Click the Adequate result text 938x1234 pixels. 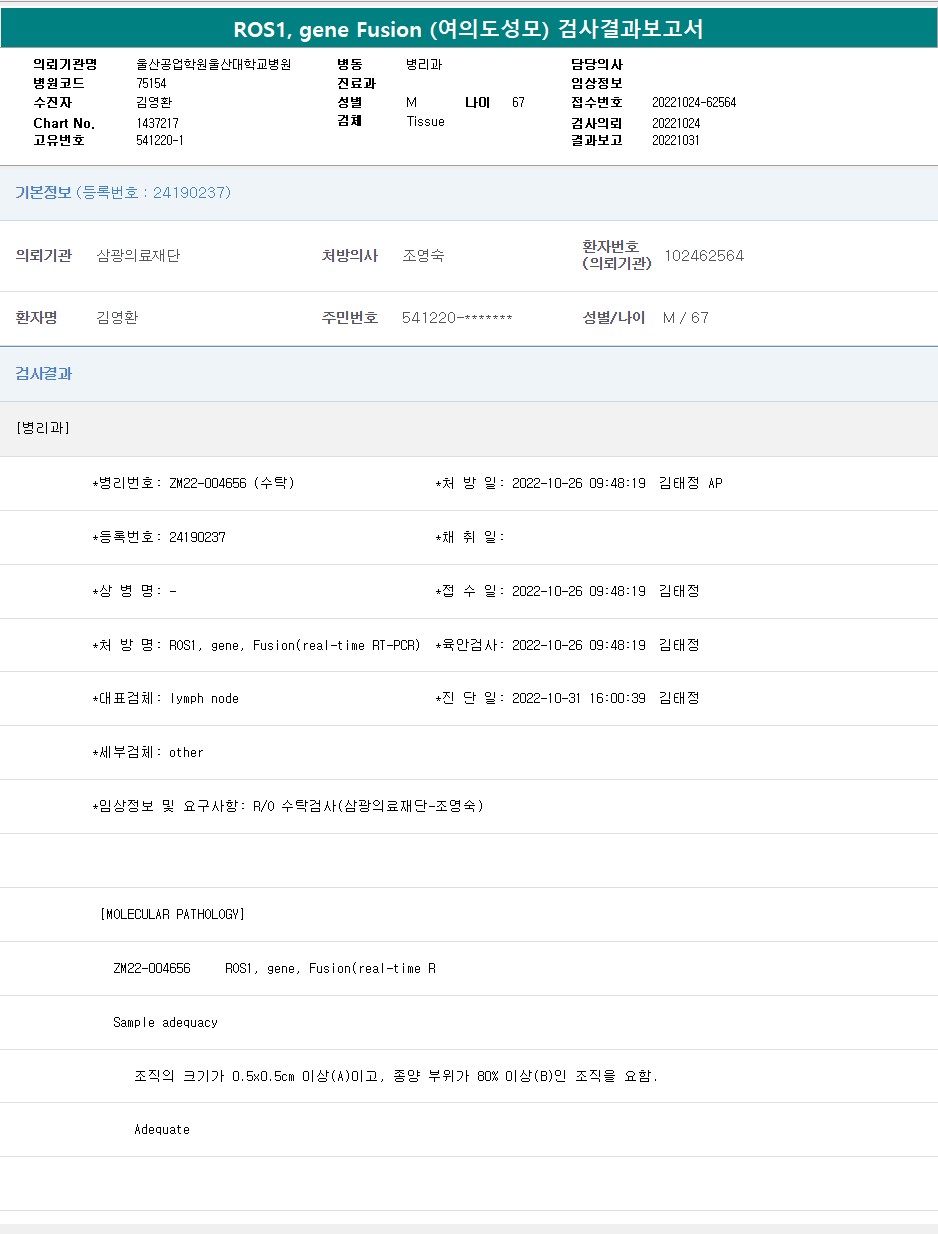[x=162, y=1130]
